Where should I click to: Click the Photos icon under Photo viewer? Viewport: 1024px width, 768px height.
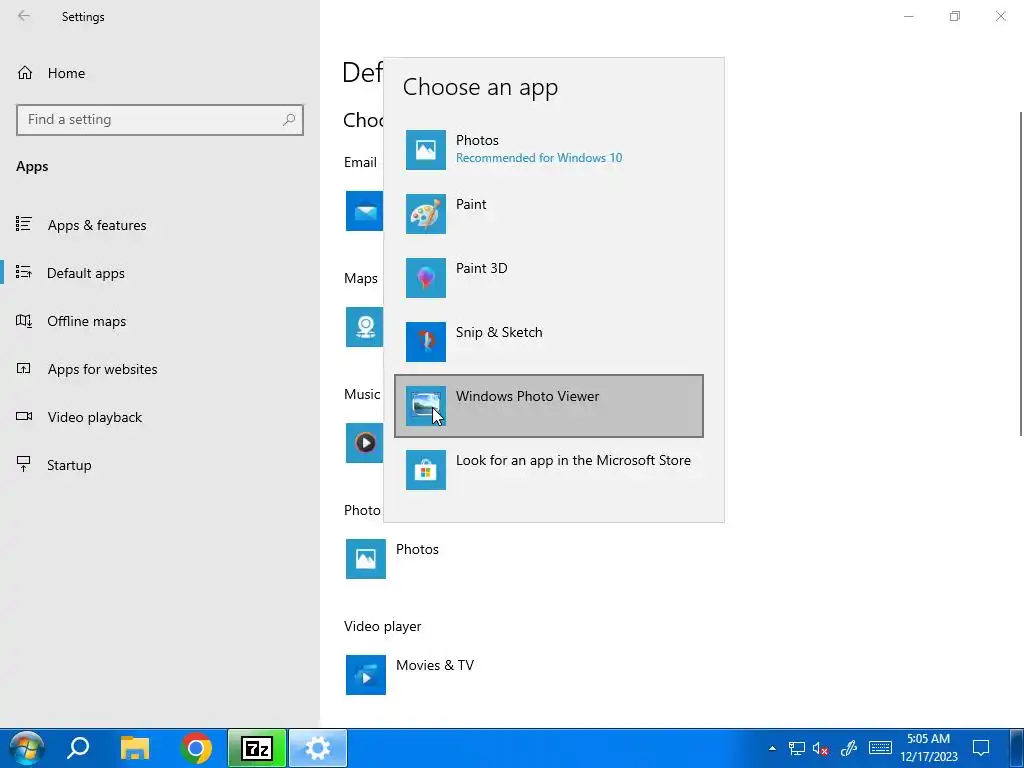(x=366, y=558)
